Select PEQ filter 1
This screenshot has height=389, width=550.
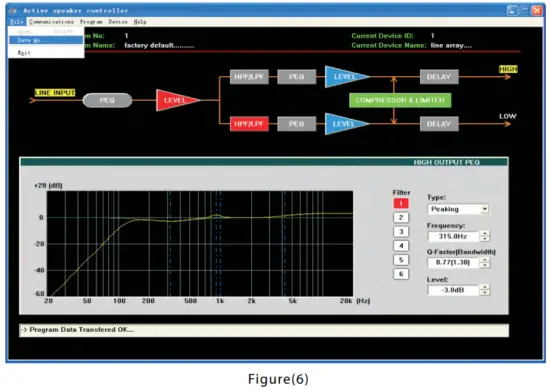[x=401, y=203]
